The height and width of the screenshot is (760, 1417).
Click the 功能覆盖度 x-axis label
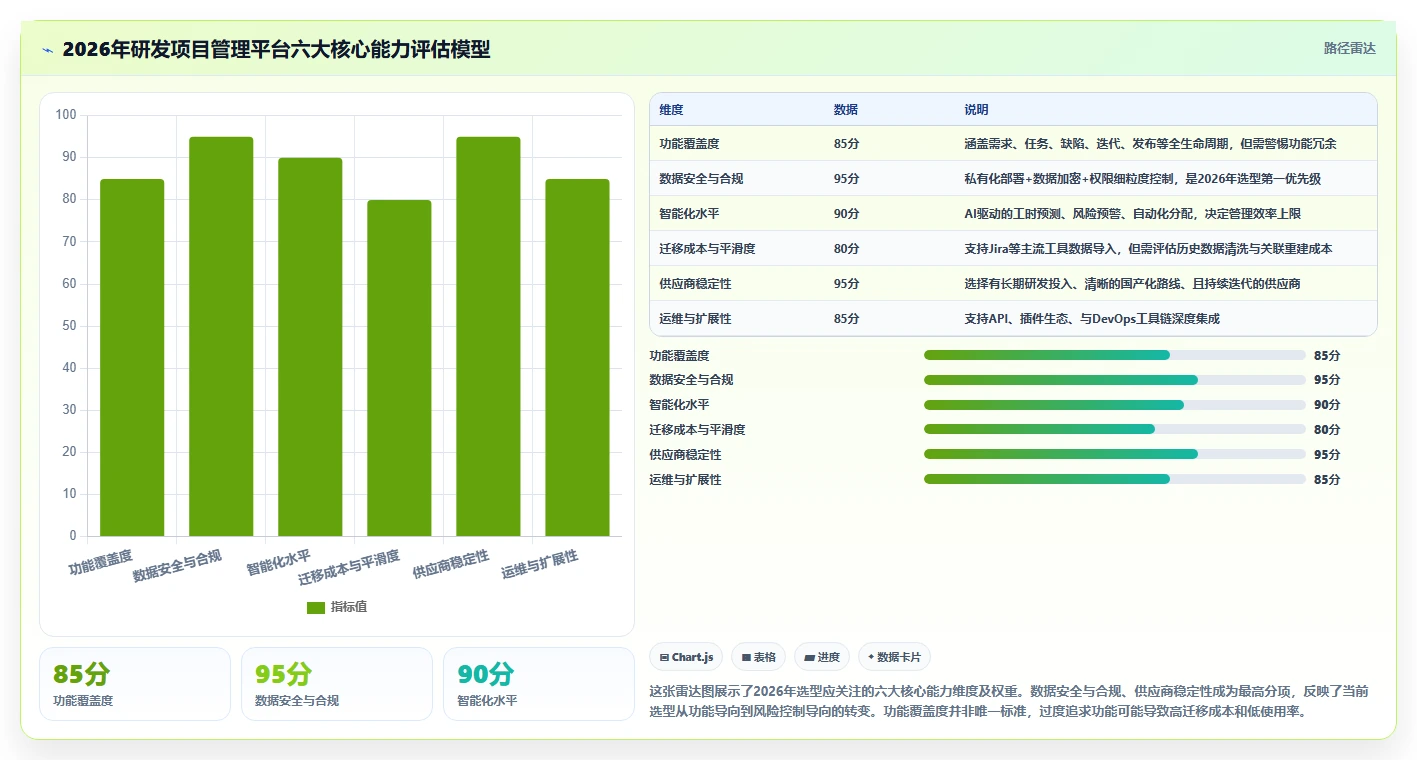tap(100, 561)
